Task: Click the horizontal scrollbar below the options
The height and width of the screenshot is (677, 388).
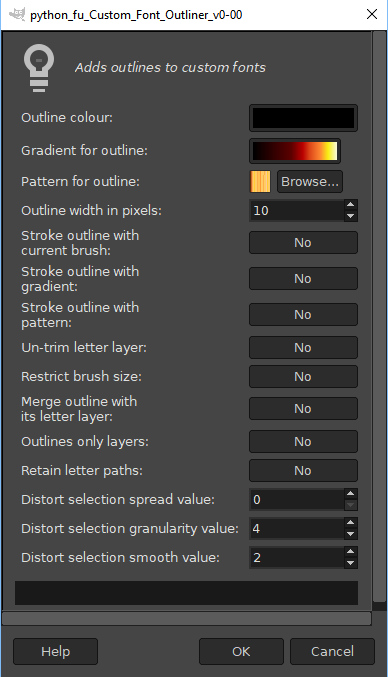Action: [x=187, y=618]
